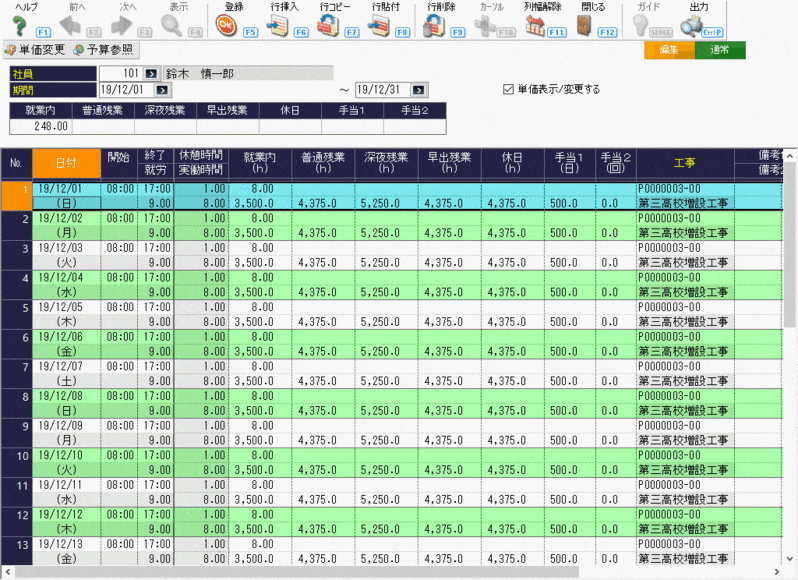Viewport: 798px width, 580px height.
Task: Open the employee (社員) lookup arrow
Action: (x=151, y=74)
